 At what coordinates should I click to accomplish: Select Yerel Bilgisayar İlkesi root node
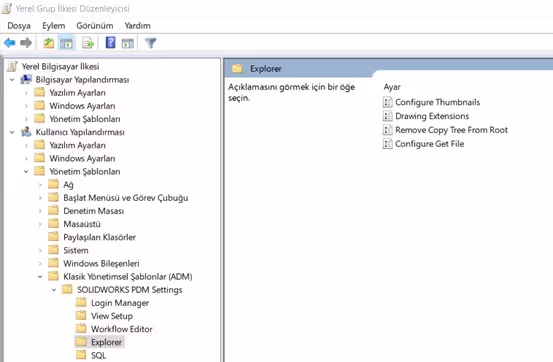60,66
